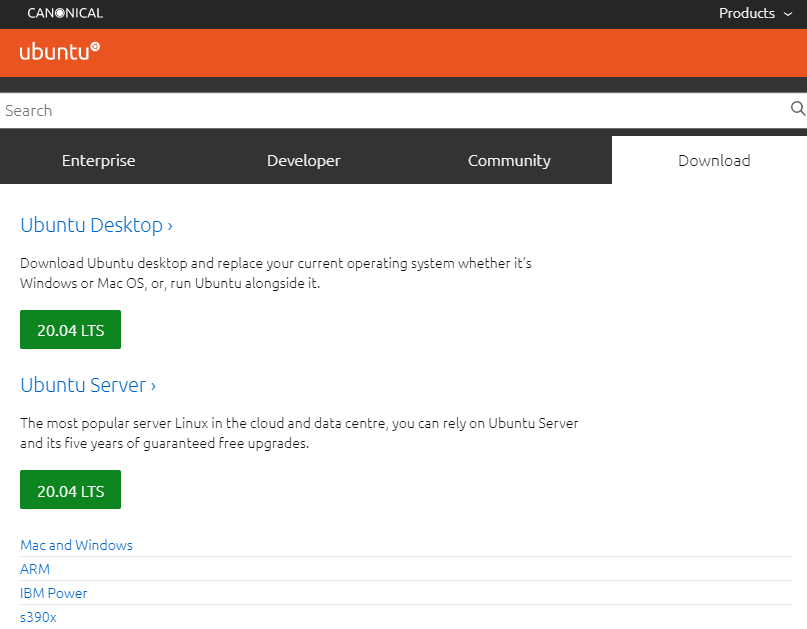This screenshot has height=629, width=807.
Task: Click the search magnifier icon
Action: coord(797,109)
